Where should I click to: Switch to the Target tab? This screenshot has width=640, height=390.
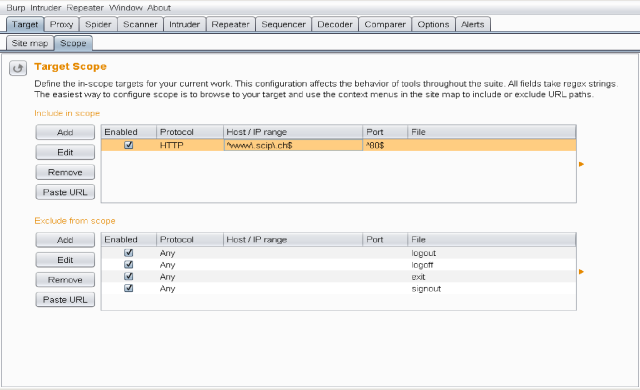(25, 24)
